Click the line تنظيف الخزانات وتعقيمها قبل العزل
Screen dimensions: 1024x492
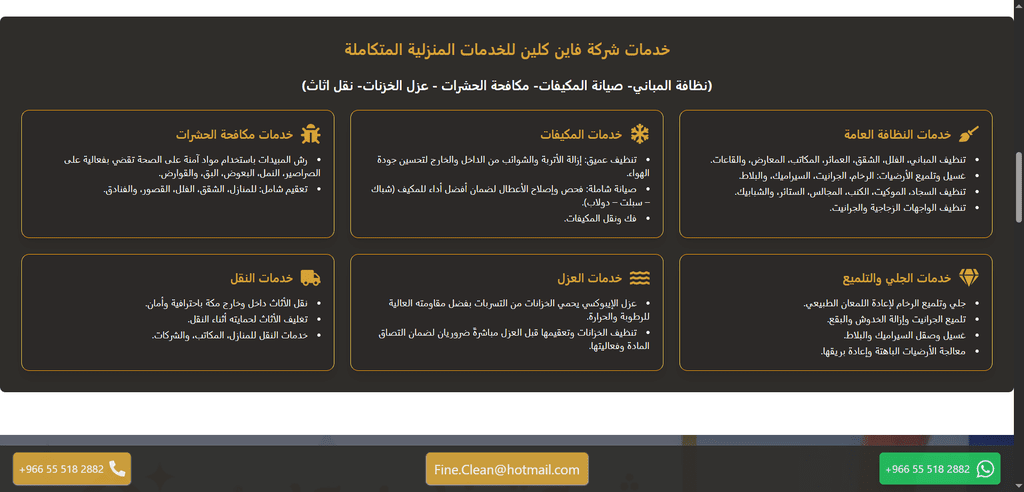(515, 339)
